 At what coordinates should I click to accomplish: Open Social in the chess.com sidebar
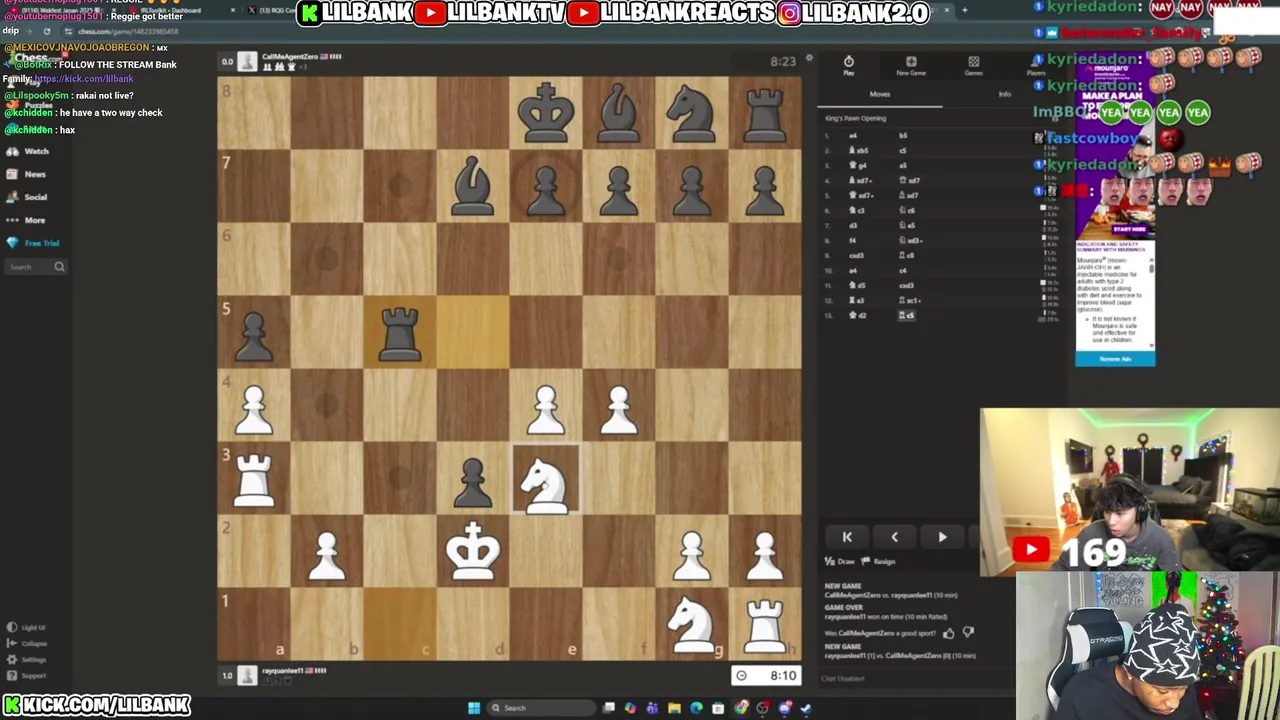click(27, 197)
